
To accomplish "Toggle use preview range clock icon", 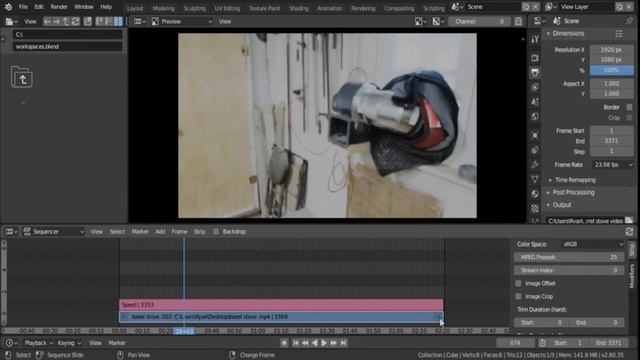I will 542,343.
